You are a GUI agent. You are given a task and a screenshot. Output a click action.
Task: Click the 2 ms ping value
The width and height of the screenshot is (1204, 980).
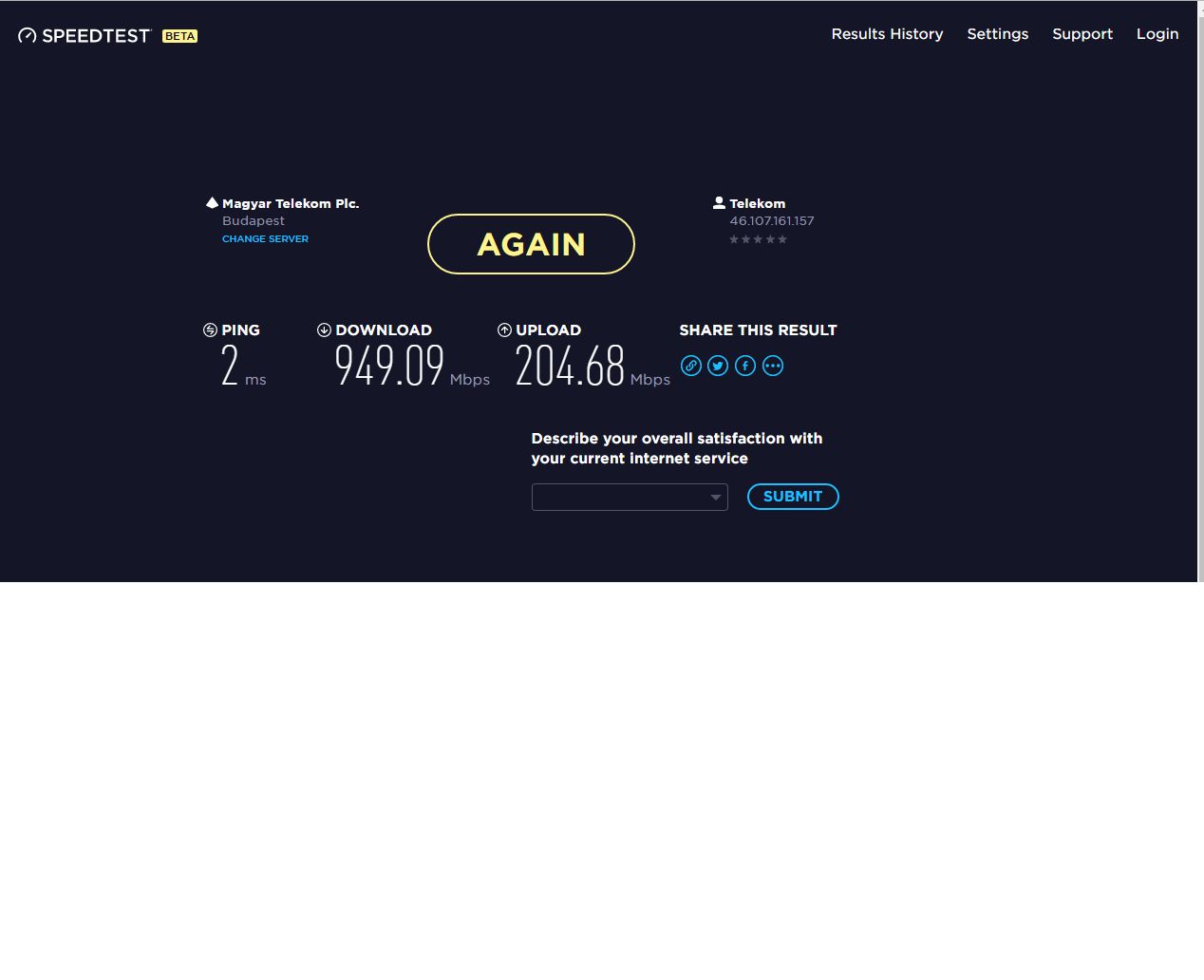(x=243, y=366)
